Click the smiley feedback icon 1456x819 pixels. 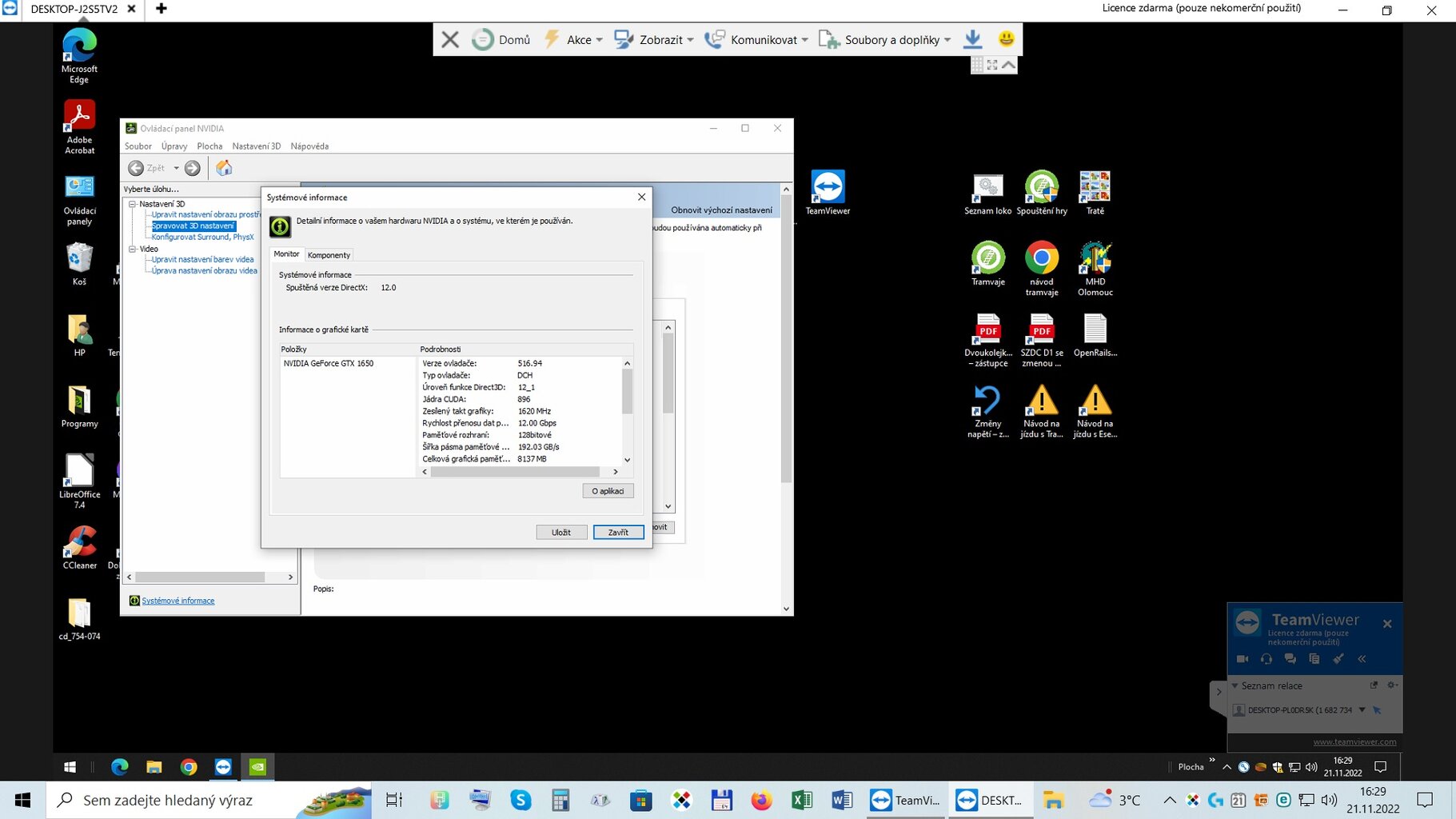[x=1006, y=39]
